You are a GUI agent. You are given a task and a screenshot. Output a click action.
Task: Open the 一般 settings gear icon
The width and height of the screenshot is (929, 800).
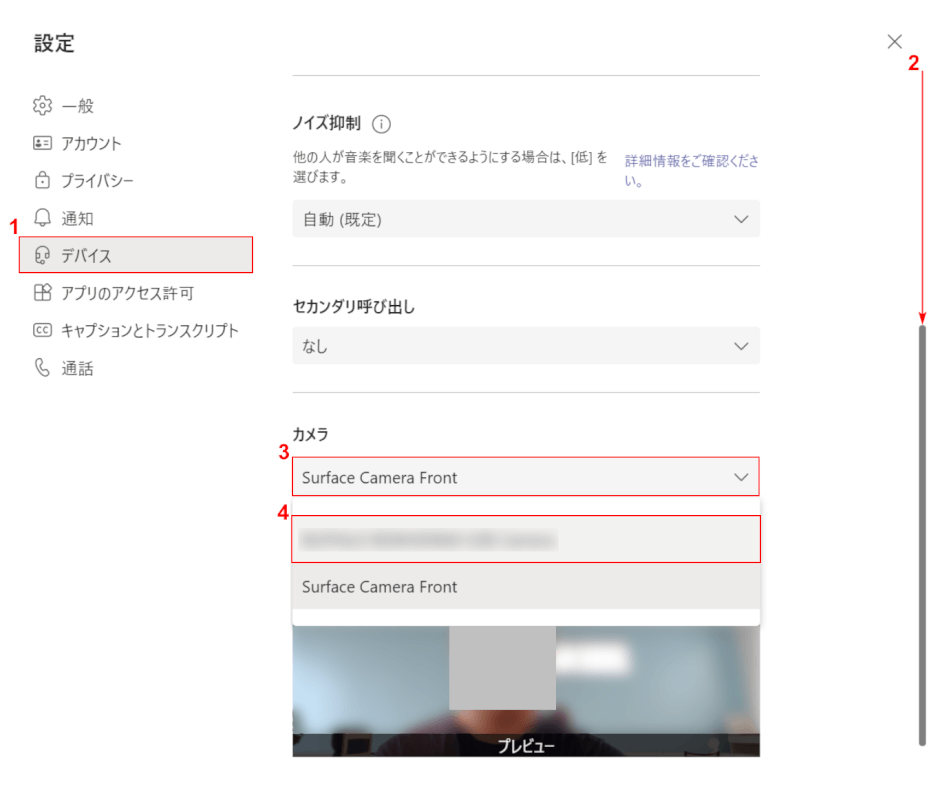[x=42, y=105]
